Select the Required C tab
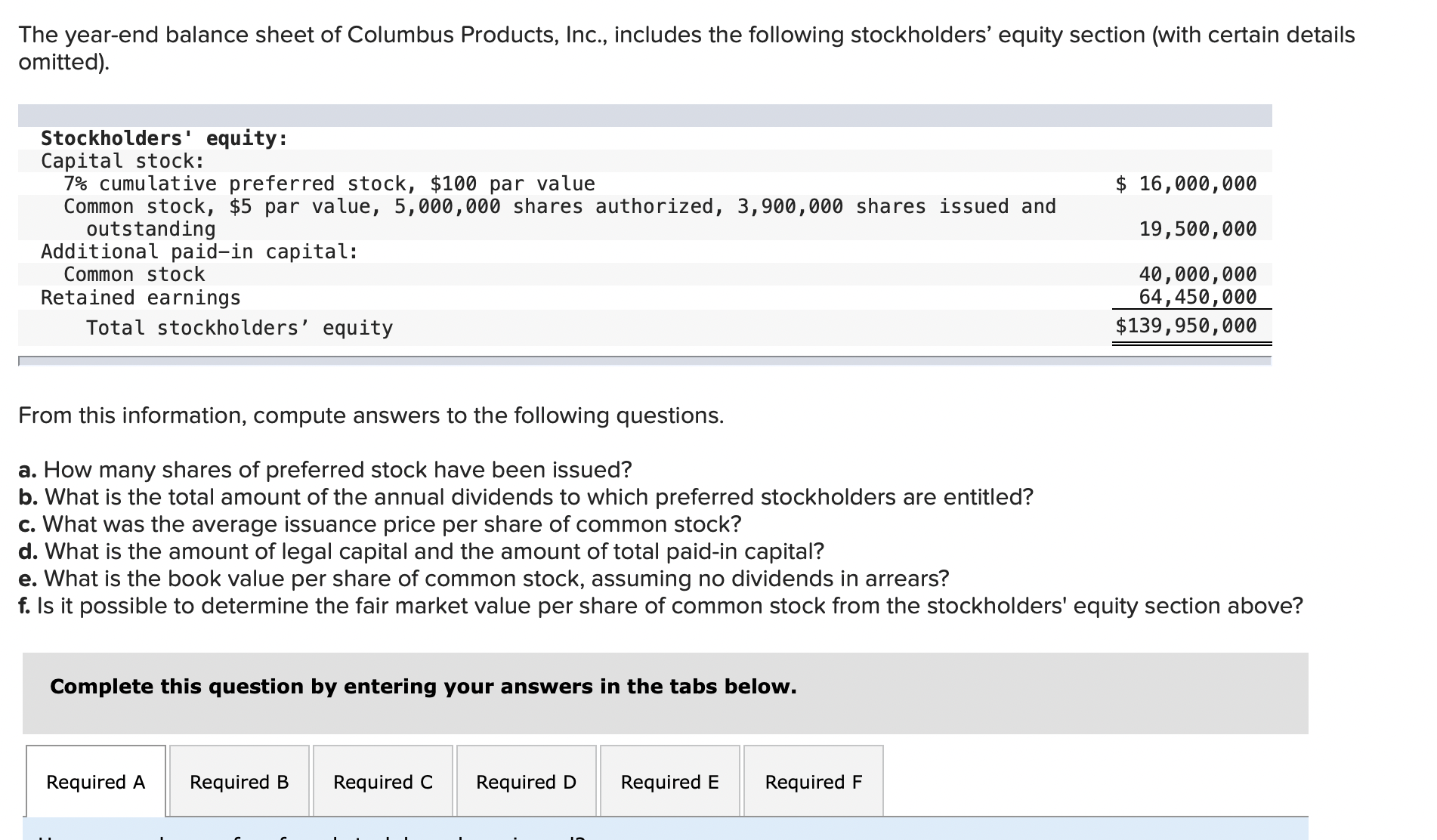Screen dimensions: 1437x840 (383, 782)
